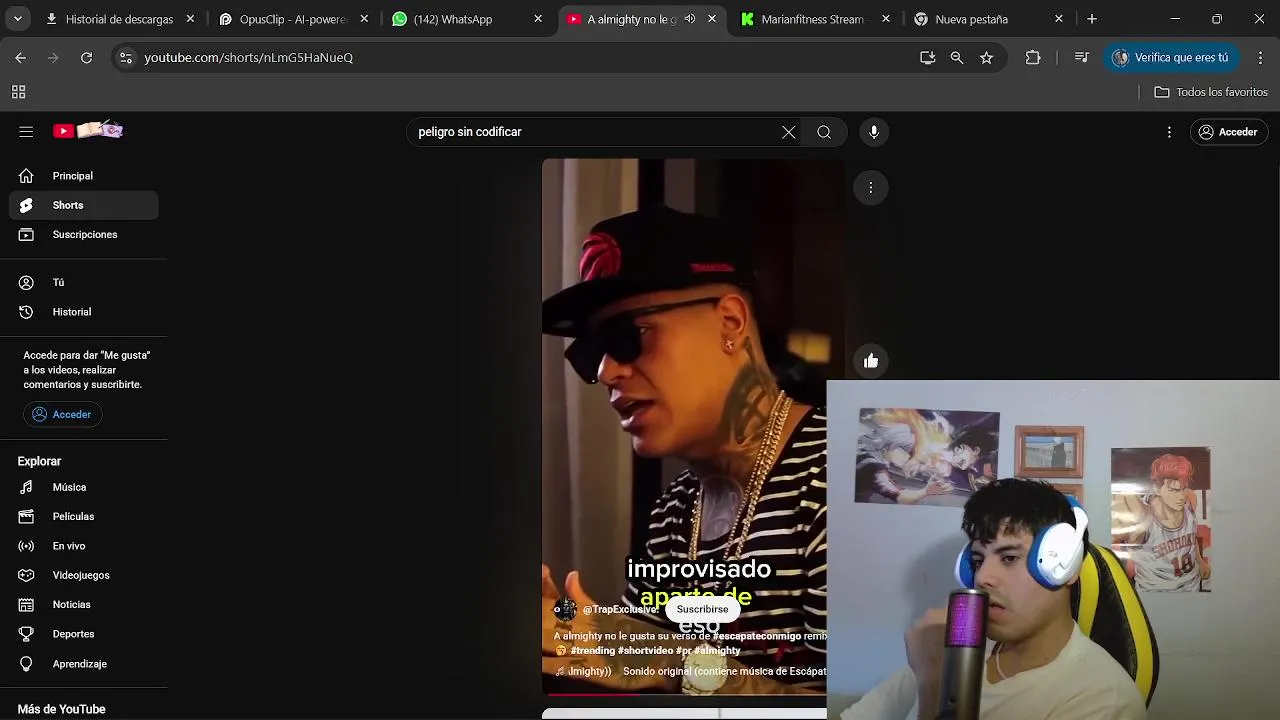The height and width of the screenshot is (720, 1280).
Task: Open 'Todos los favoritos' folder
Action: (1210, 92)
